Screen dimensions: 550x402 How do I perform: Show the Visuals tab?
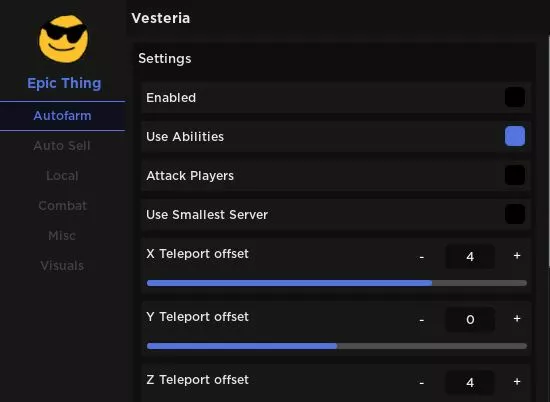62,266
